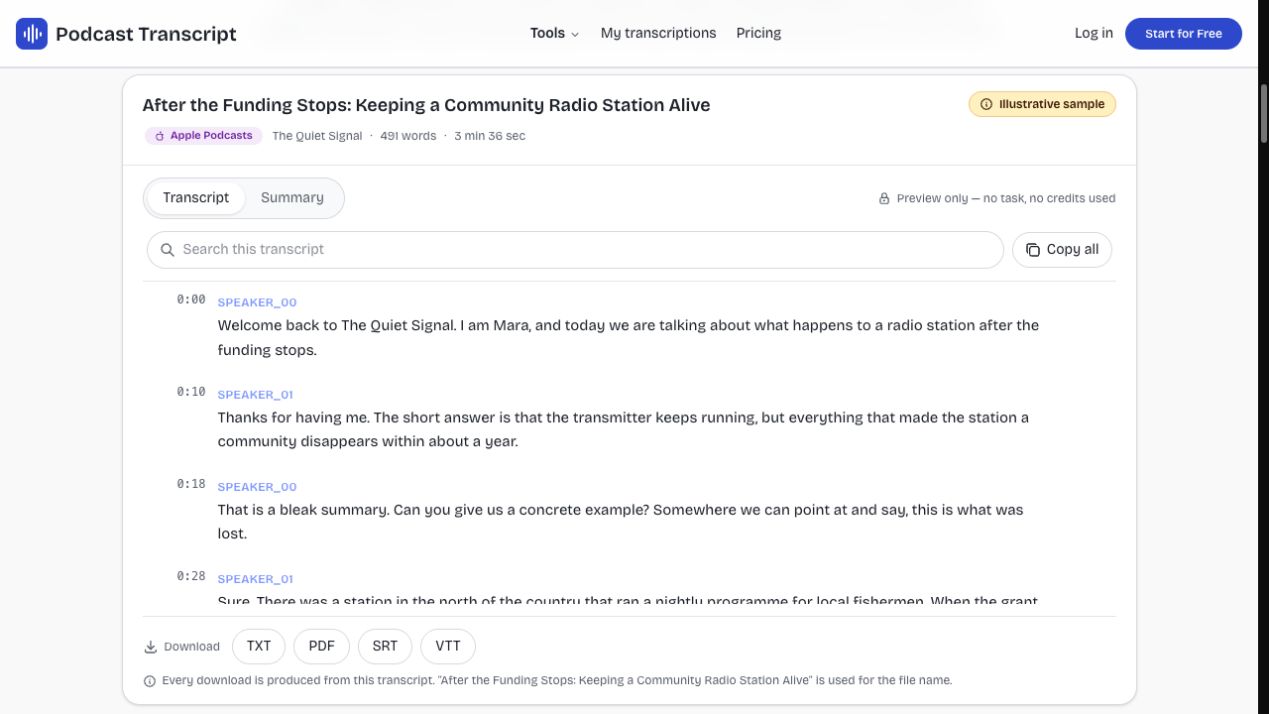Click the Apple Podcasts source badge
The height and width of the screenshot is (714, 1269).
click(x=204, y=136)
